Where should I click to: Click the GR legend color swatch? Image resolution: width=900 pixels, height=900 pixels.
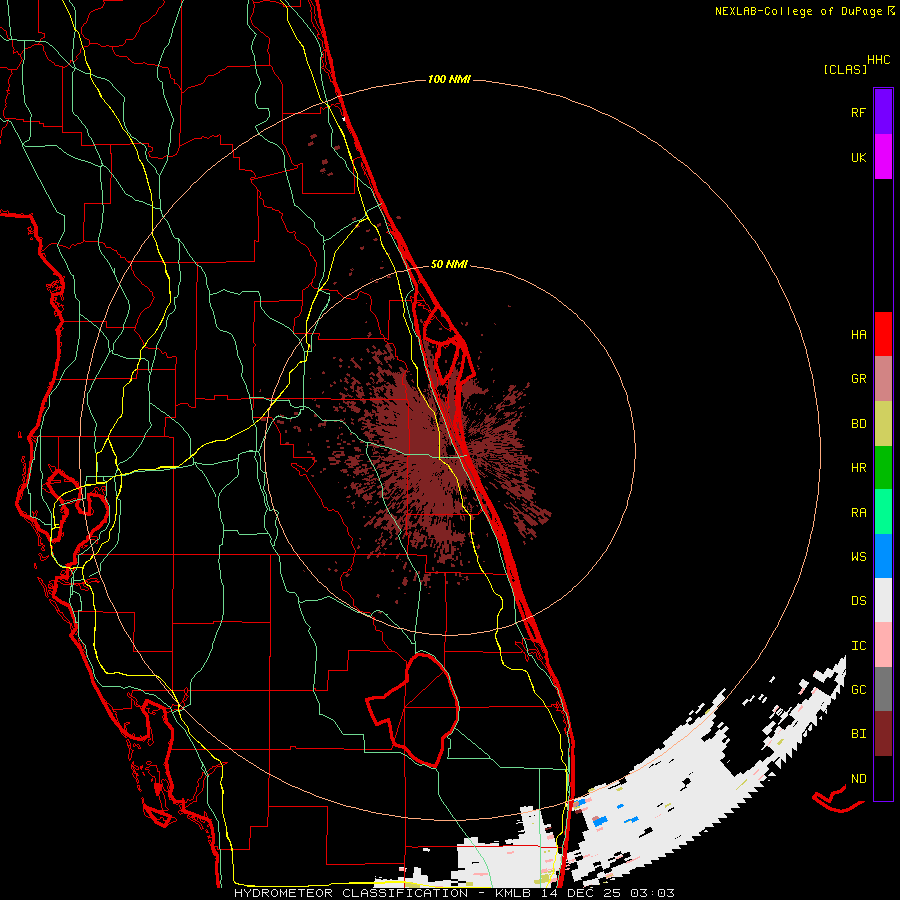(883, 379)
